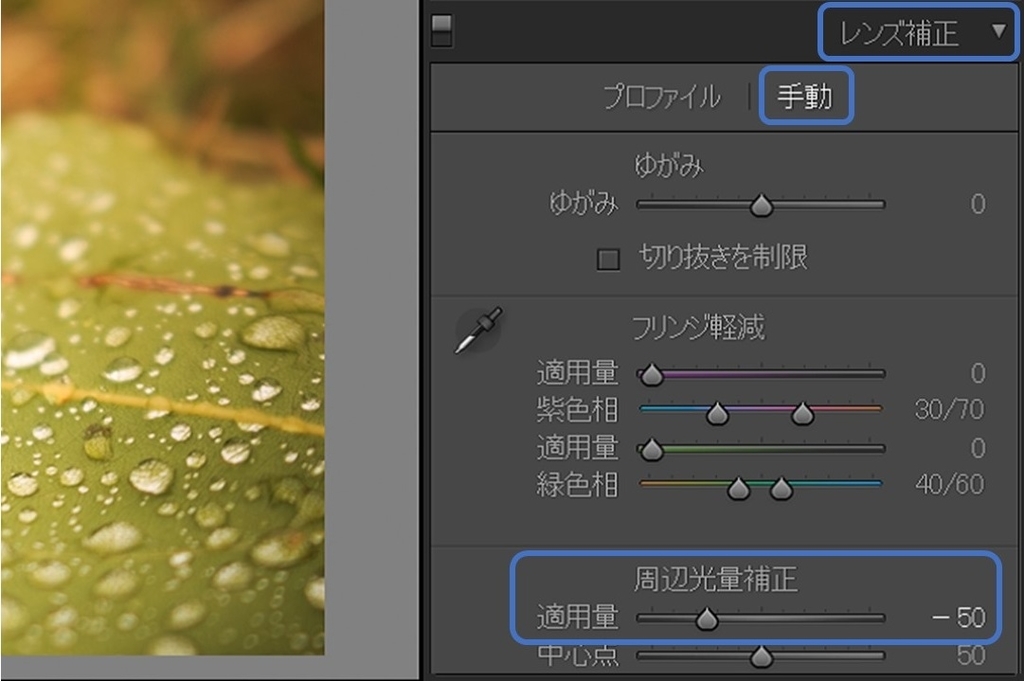Click the purple 適用量 slider handle
The height and width of the screenshot is (681, 1024).
click(x=651, y=375)
